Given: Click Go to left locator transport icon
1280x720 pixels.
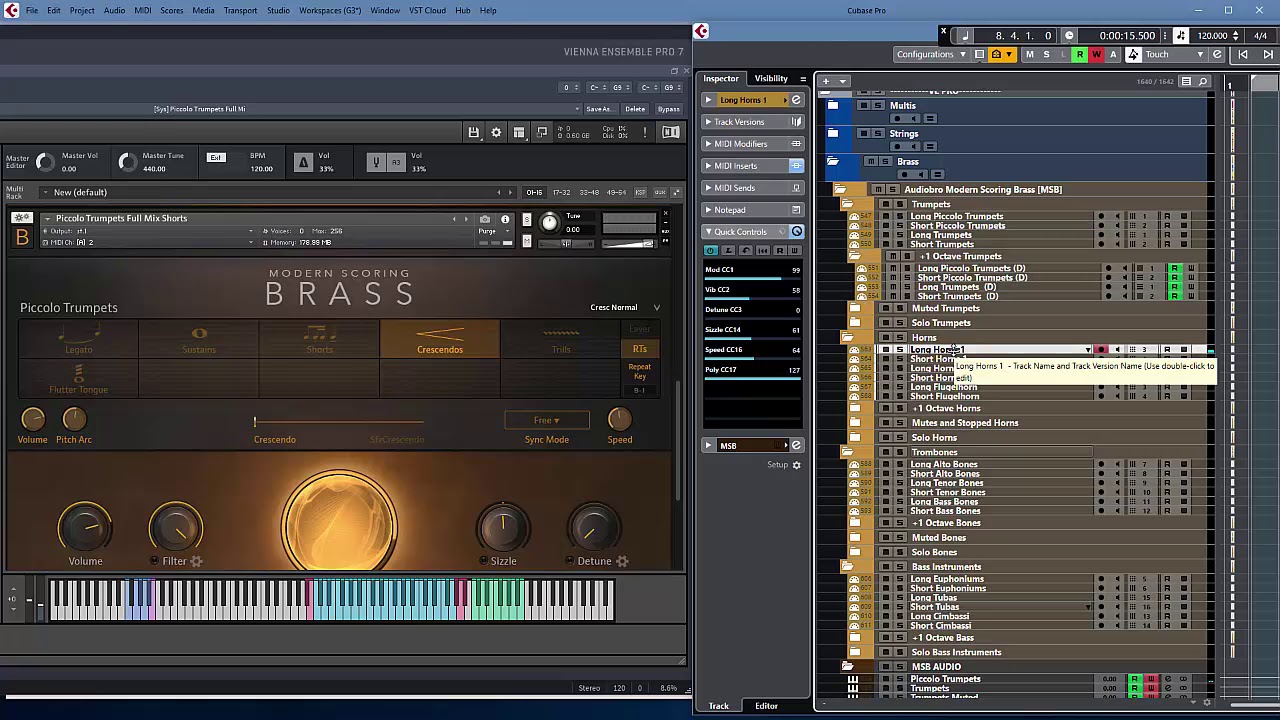Looking at the screenshot, I should (x=1243, y=54).
